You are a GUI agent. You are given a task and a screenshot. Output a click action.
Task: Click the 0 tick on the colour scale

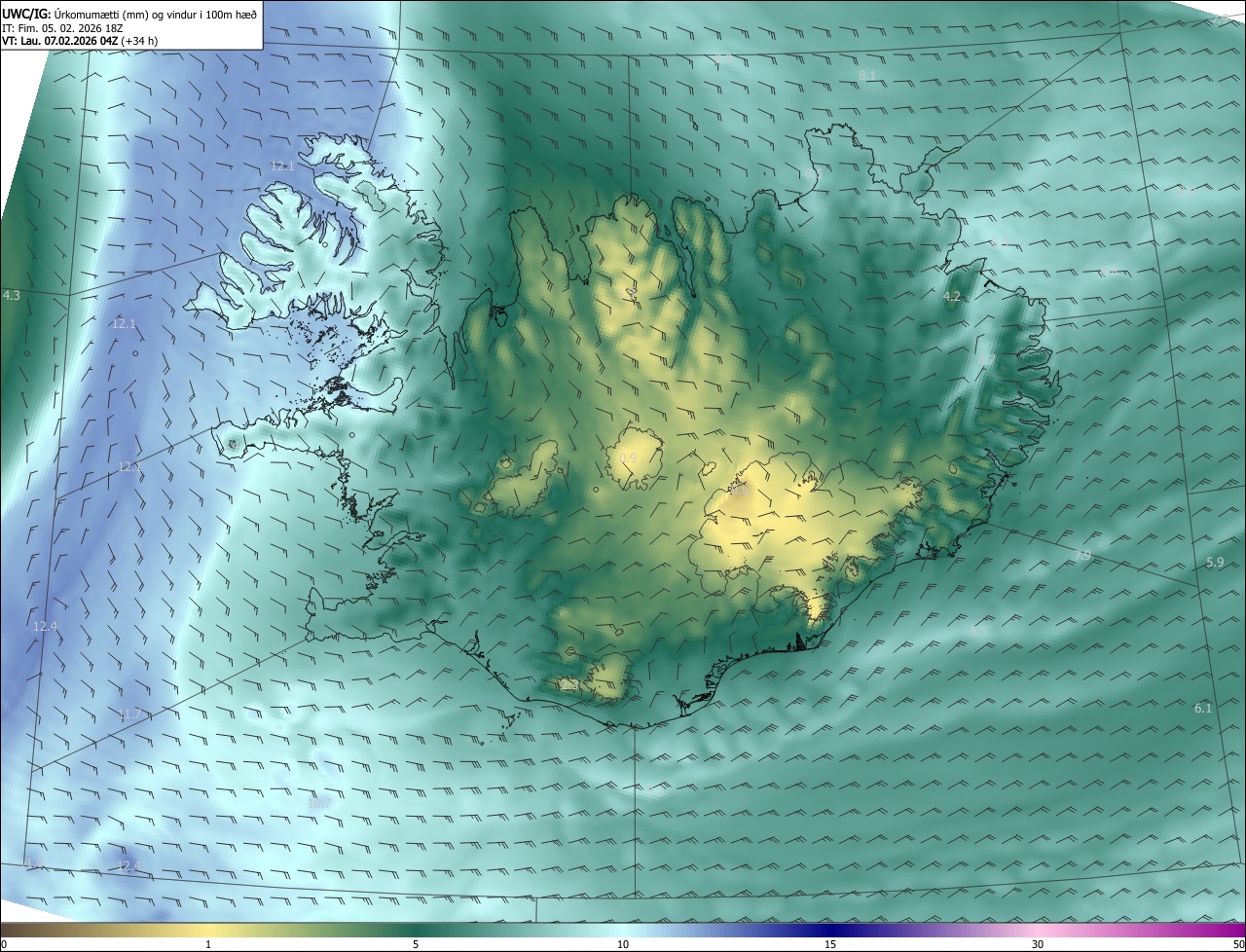[4, 944]
